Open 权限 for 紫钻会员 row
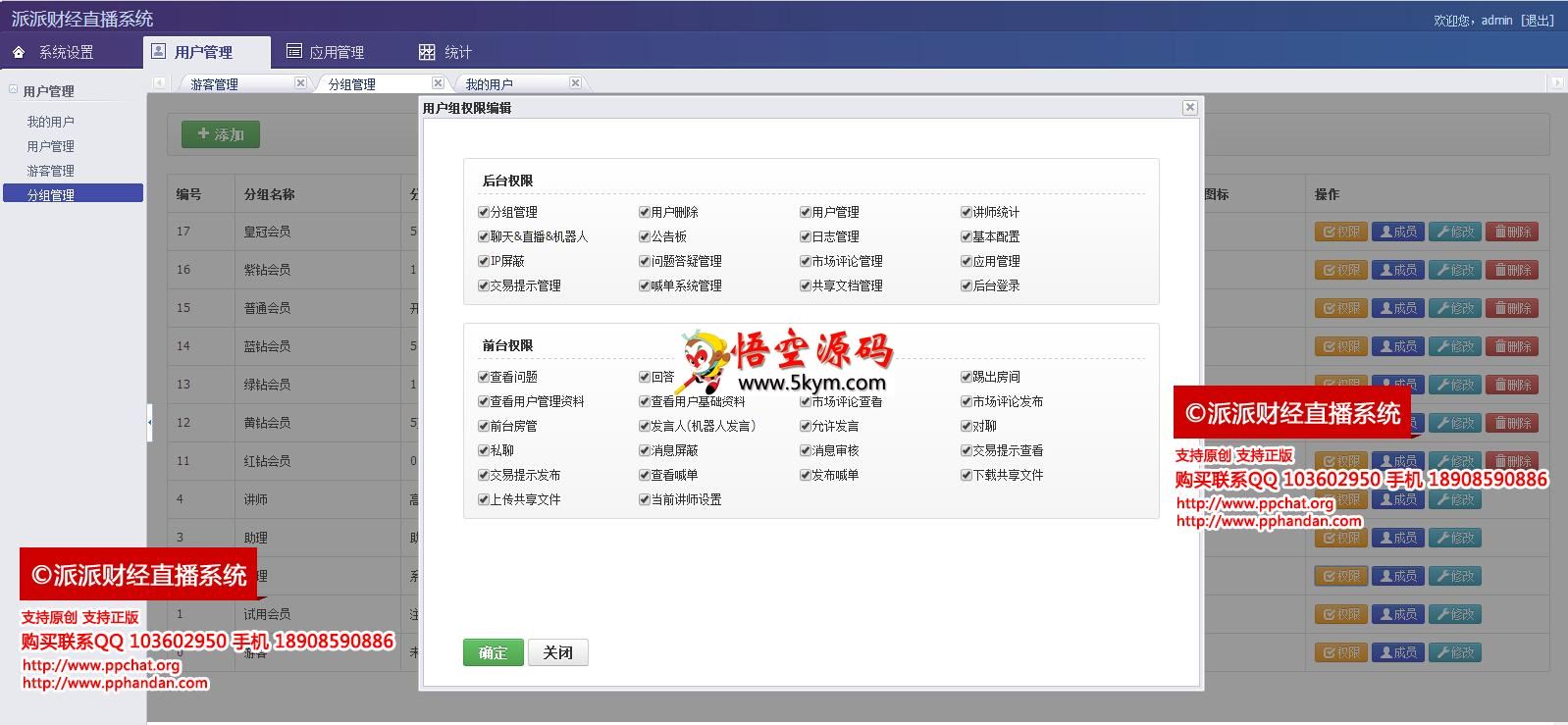This screenshot has height=725, width=1568. click(1340, 270)
